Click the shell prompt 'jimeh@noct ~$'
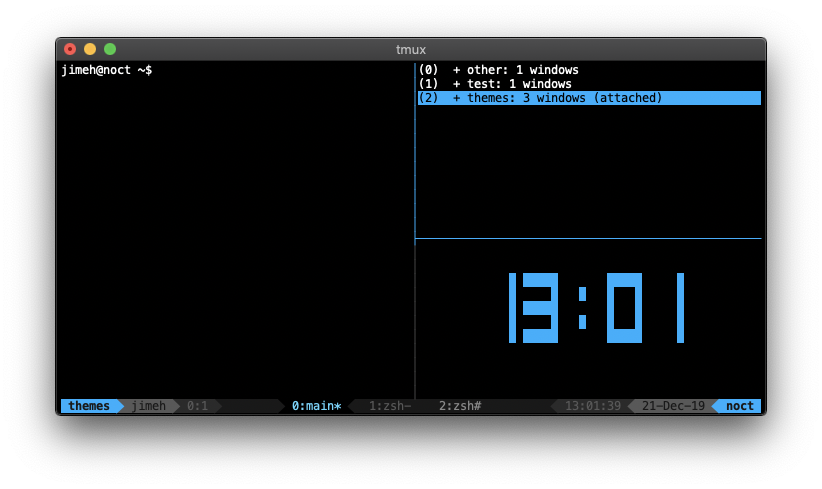Image resolution: width=822 pixels, height=489 pixels. point(106,70)
